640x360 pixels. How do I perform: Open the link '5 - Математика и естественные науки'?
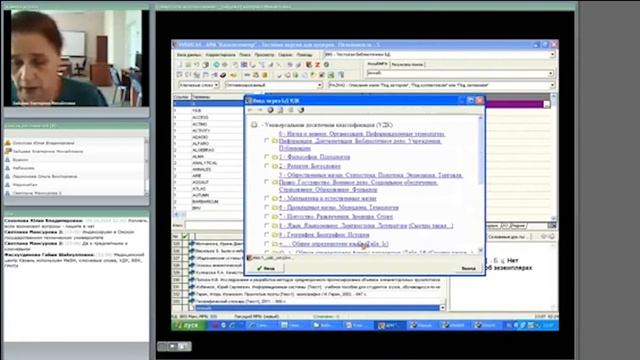328,198
